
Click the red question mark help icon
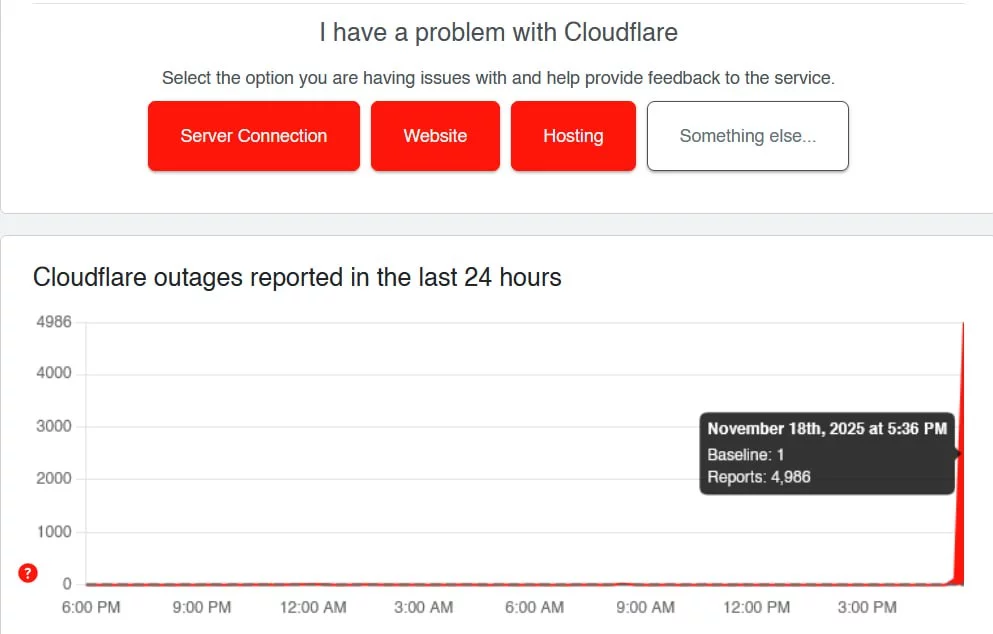click(x=28, y=573)
